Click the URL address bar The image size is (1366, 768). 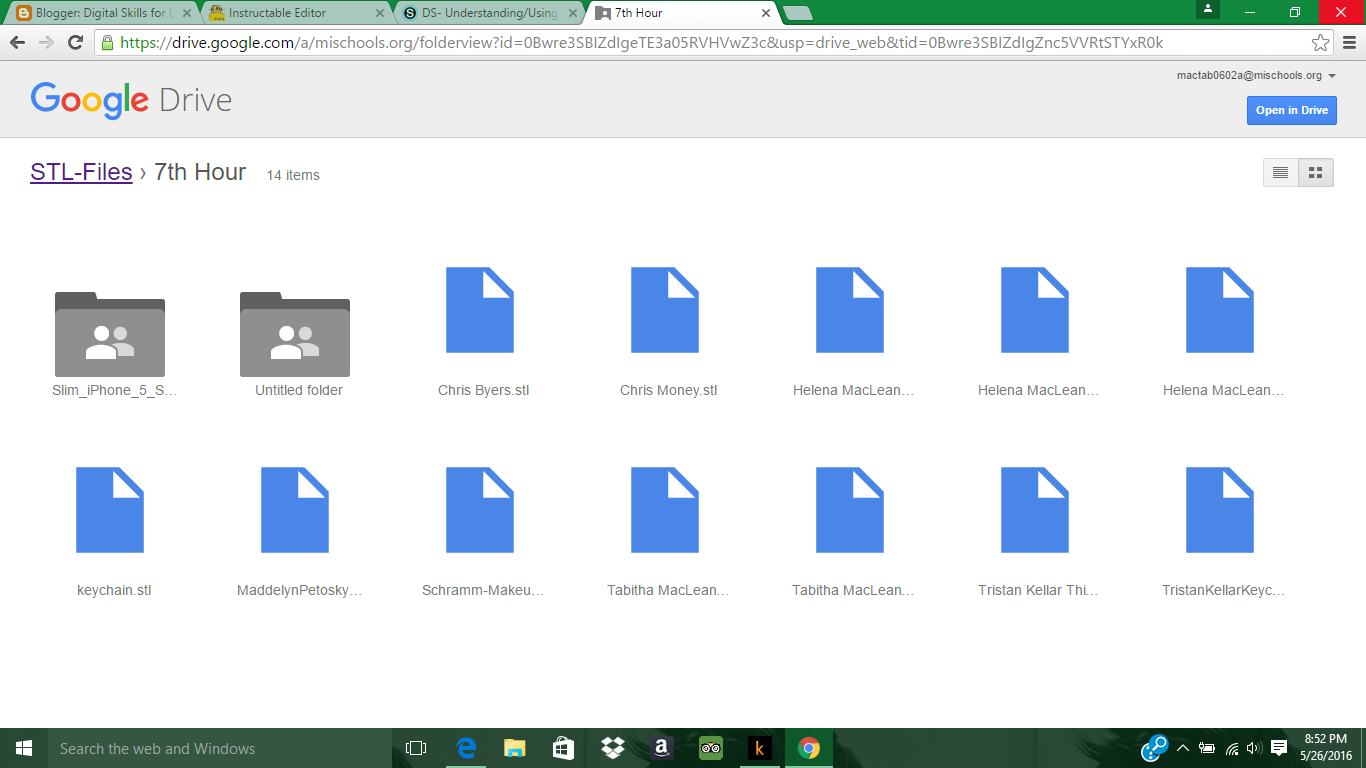coord(714,43)
